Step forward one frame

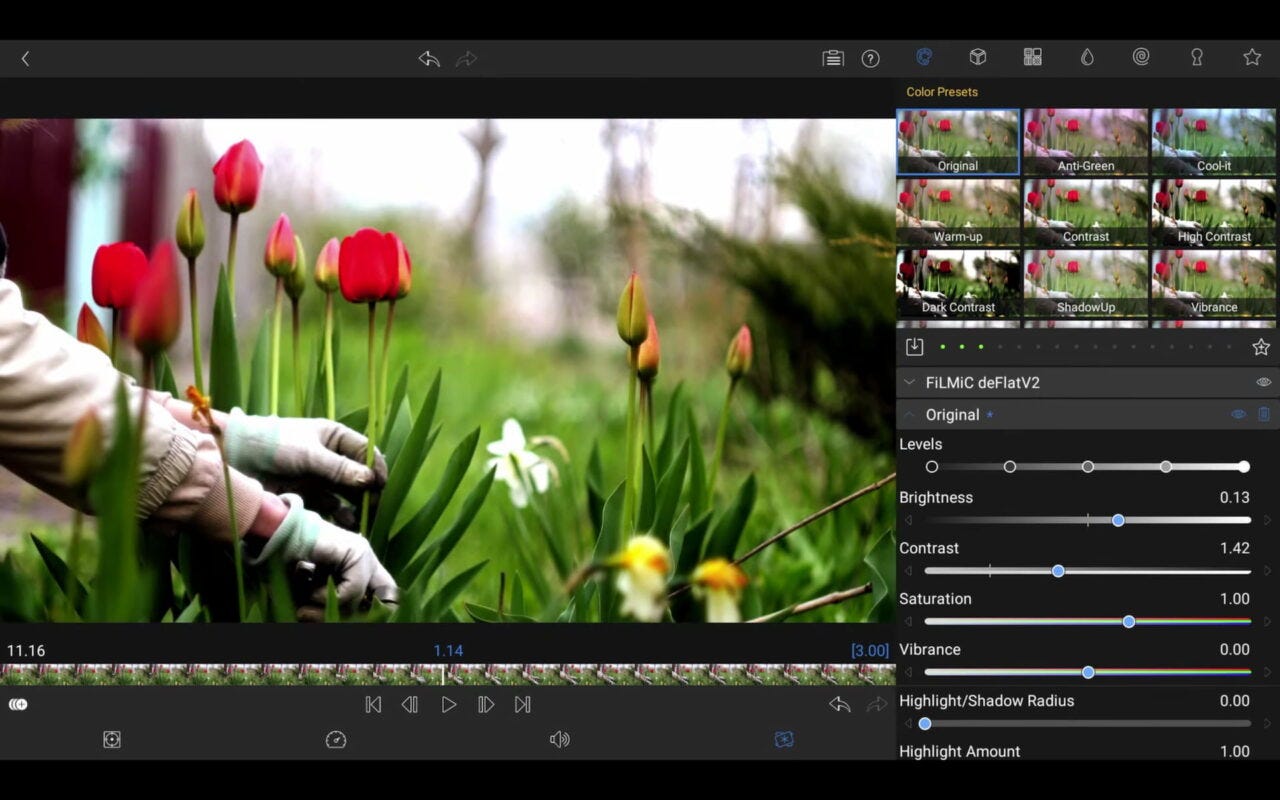(486, 705)
